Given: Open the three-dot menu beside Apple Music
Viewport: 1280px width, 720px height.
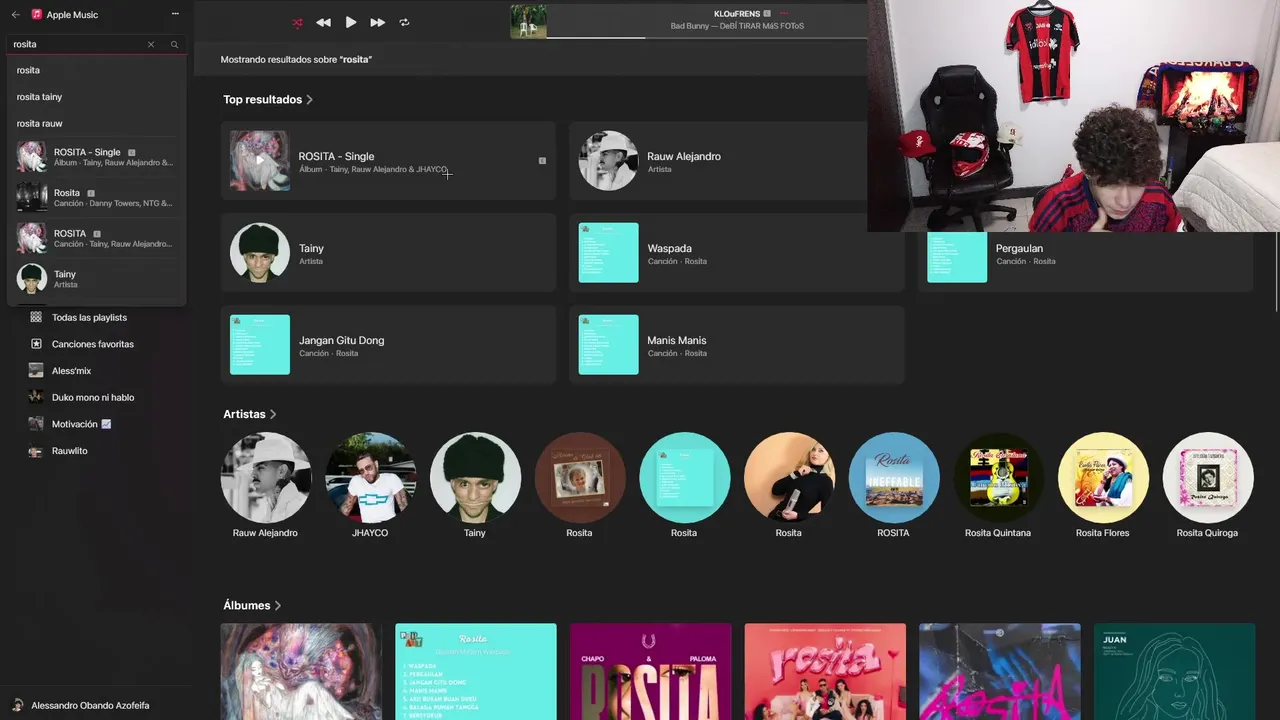Looking at the screenshot, I should tap(175, 14).
